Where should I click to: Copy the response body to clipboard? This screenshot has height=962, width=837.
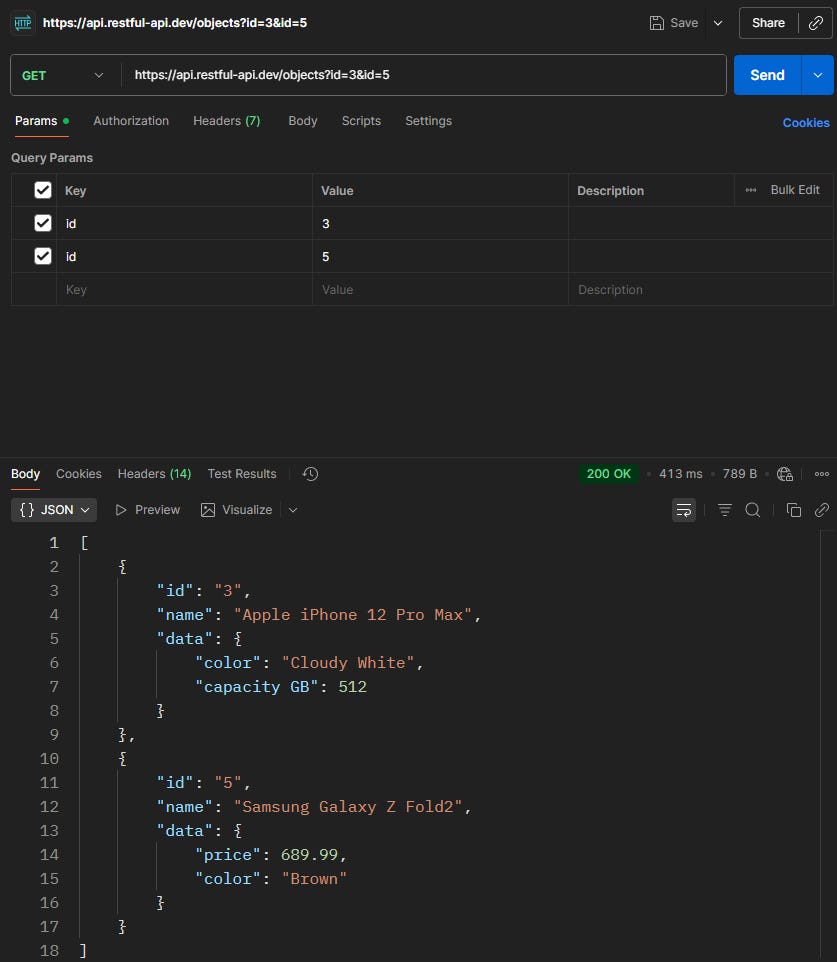[794, 510]
